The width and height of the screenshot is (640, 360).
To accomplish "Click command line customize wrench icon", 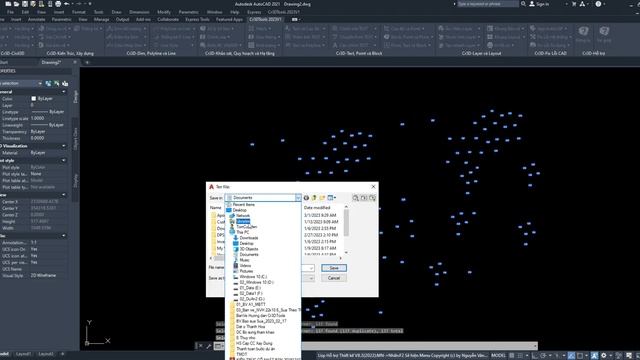I will [209, 346].
